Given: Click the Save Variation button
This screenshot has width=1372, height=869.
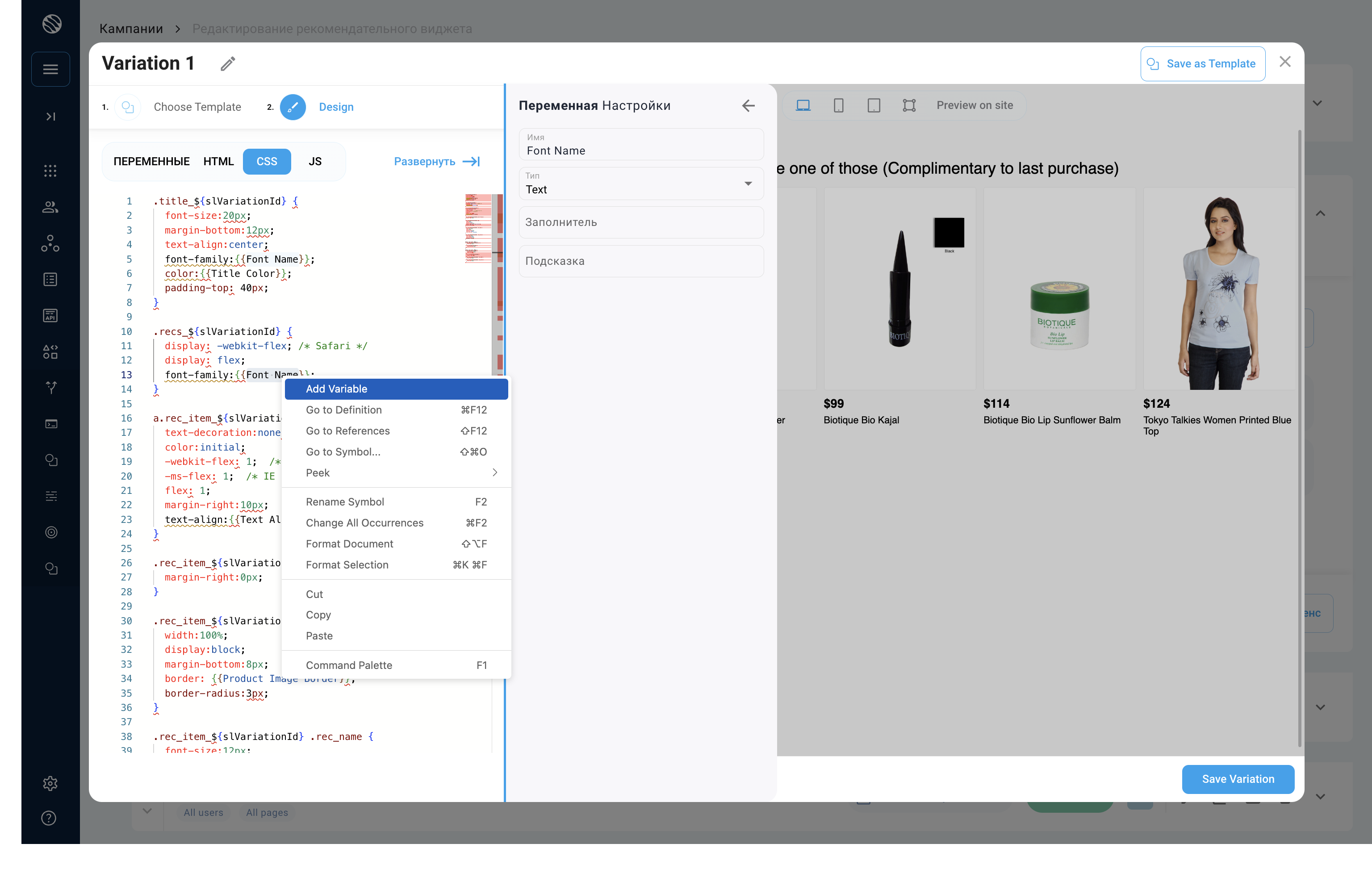Looking at the screenshot, I should point(1238,779).
